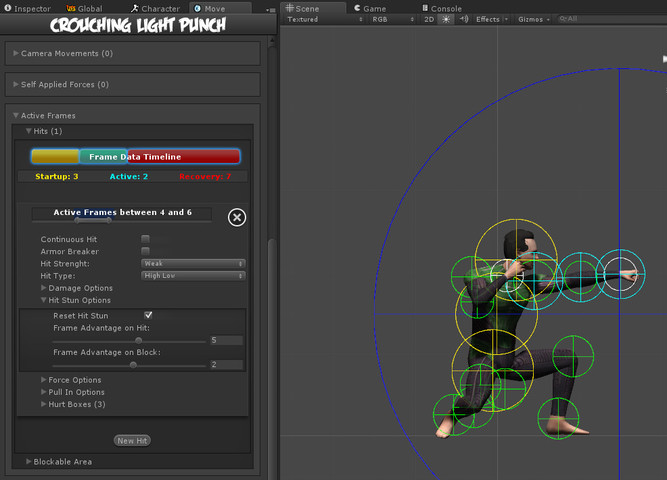Switch to the Game tab
667x480 pixels.
coord(371,9)
